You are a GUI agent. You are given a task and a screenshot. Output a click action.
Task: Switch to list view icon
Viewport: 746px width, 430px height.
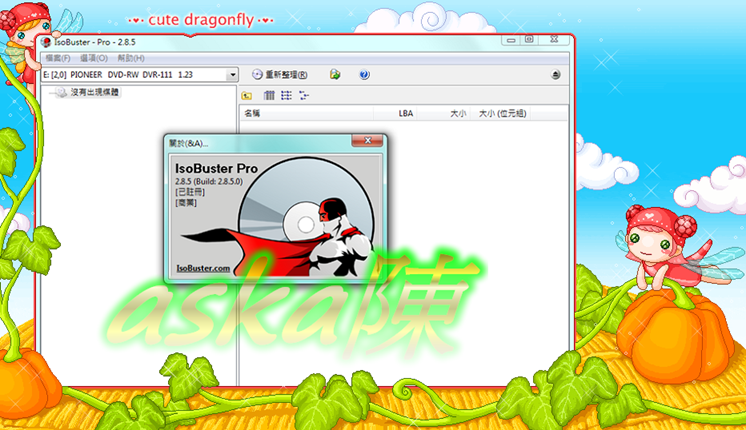click(x=286, y=96)
